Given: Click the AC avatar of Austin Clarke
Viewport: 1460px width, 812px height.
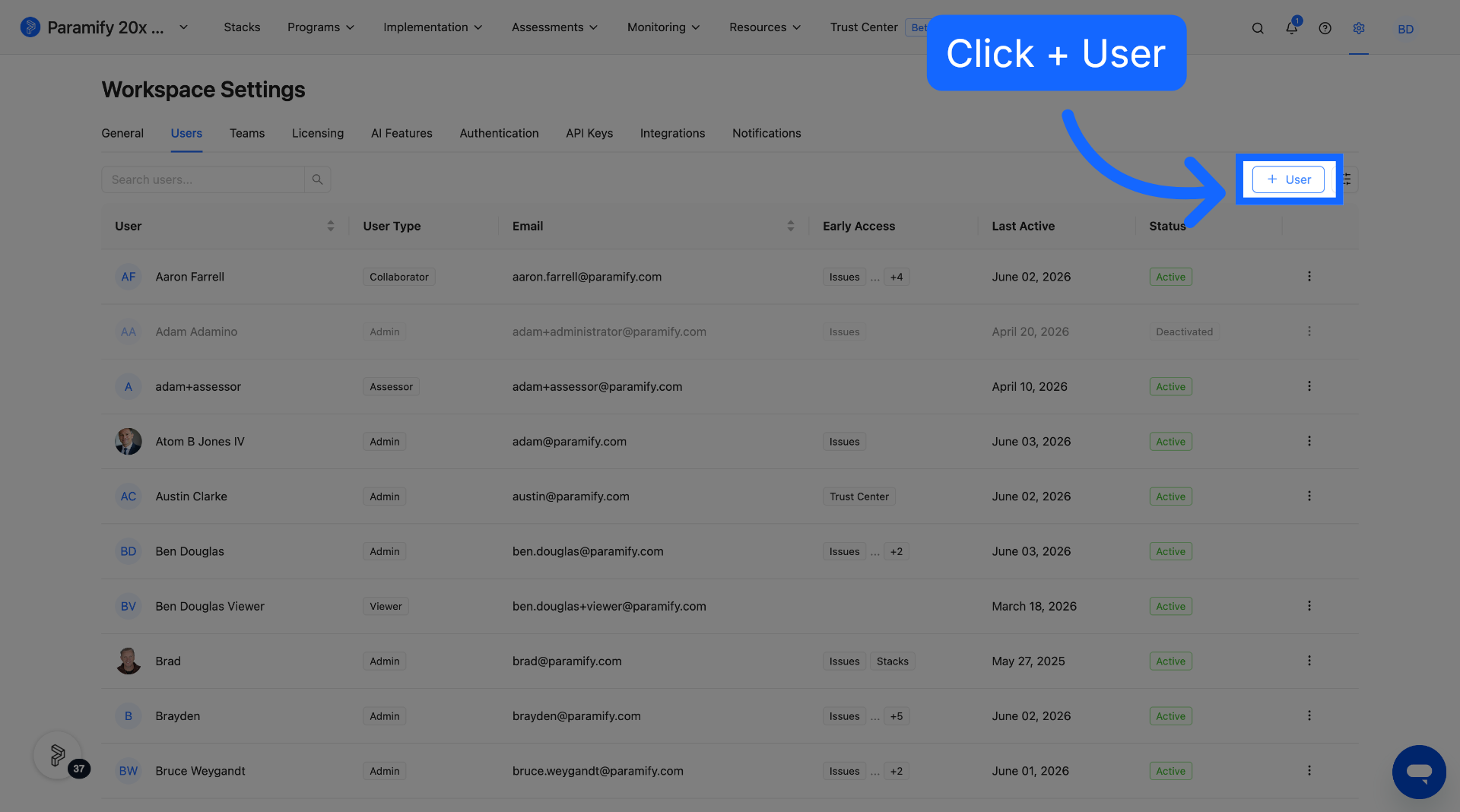Looking at the screenshot, I should [x=128, y=496].
